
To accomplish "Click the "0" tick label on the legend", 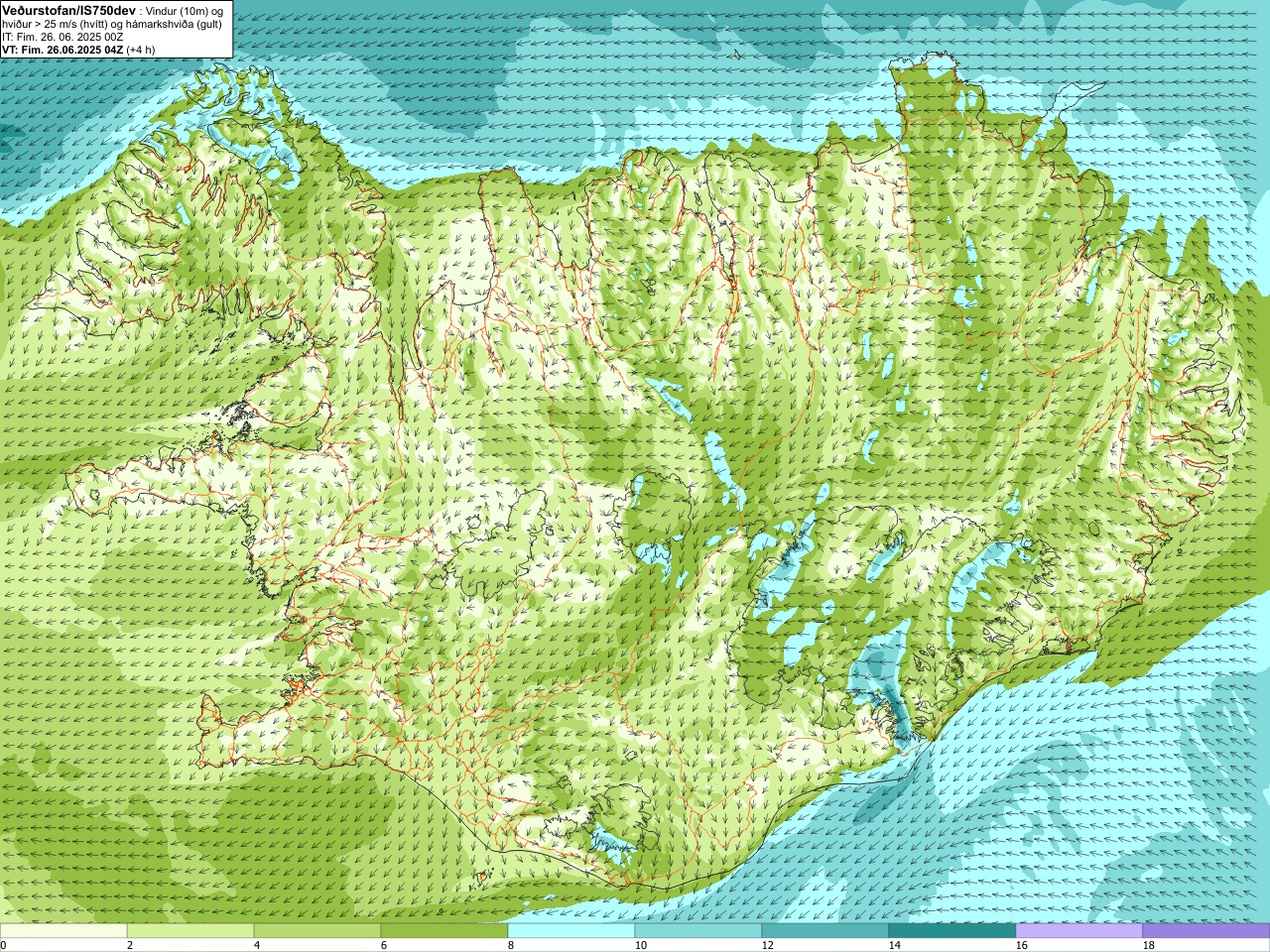I will click(x=3, y=945).
